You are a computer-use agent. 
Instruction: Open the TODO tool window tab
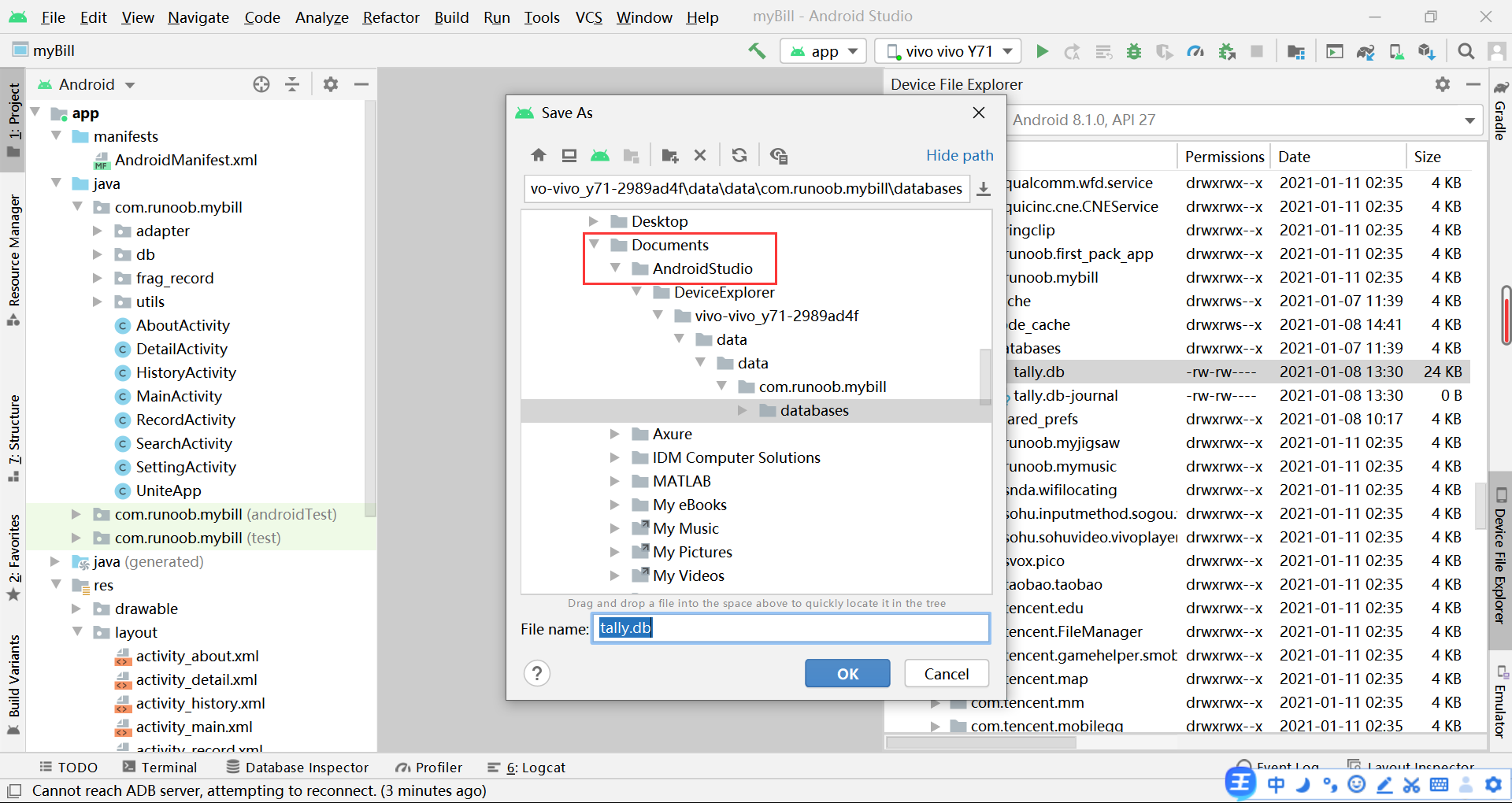click(x=69, y=768)
